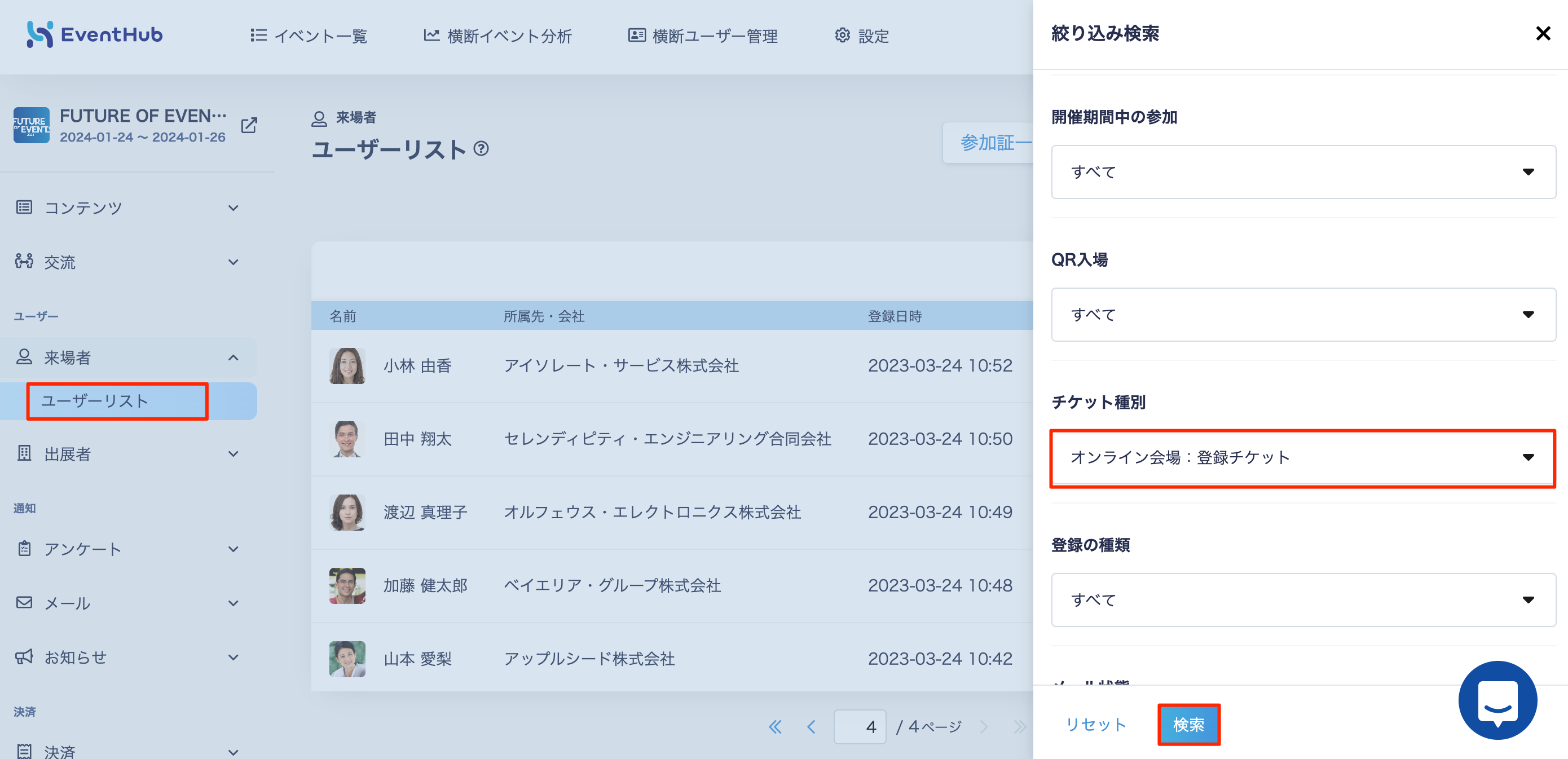
Task: Click the 設定 gear icon
Action: 843,36
